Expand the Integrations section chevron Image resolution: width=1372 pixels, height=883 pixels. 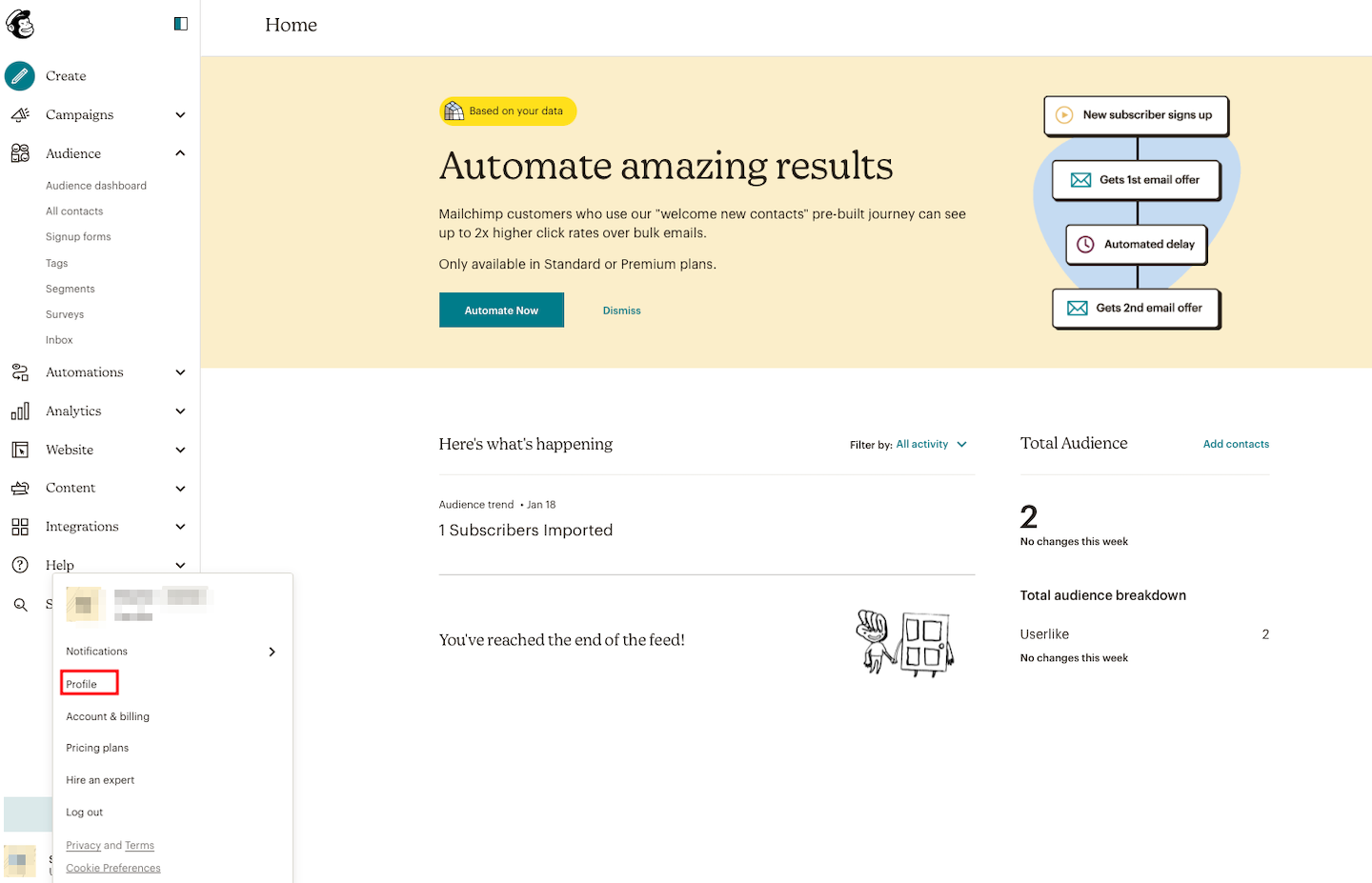pos(180,527)
